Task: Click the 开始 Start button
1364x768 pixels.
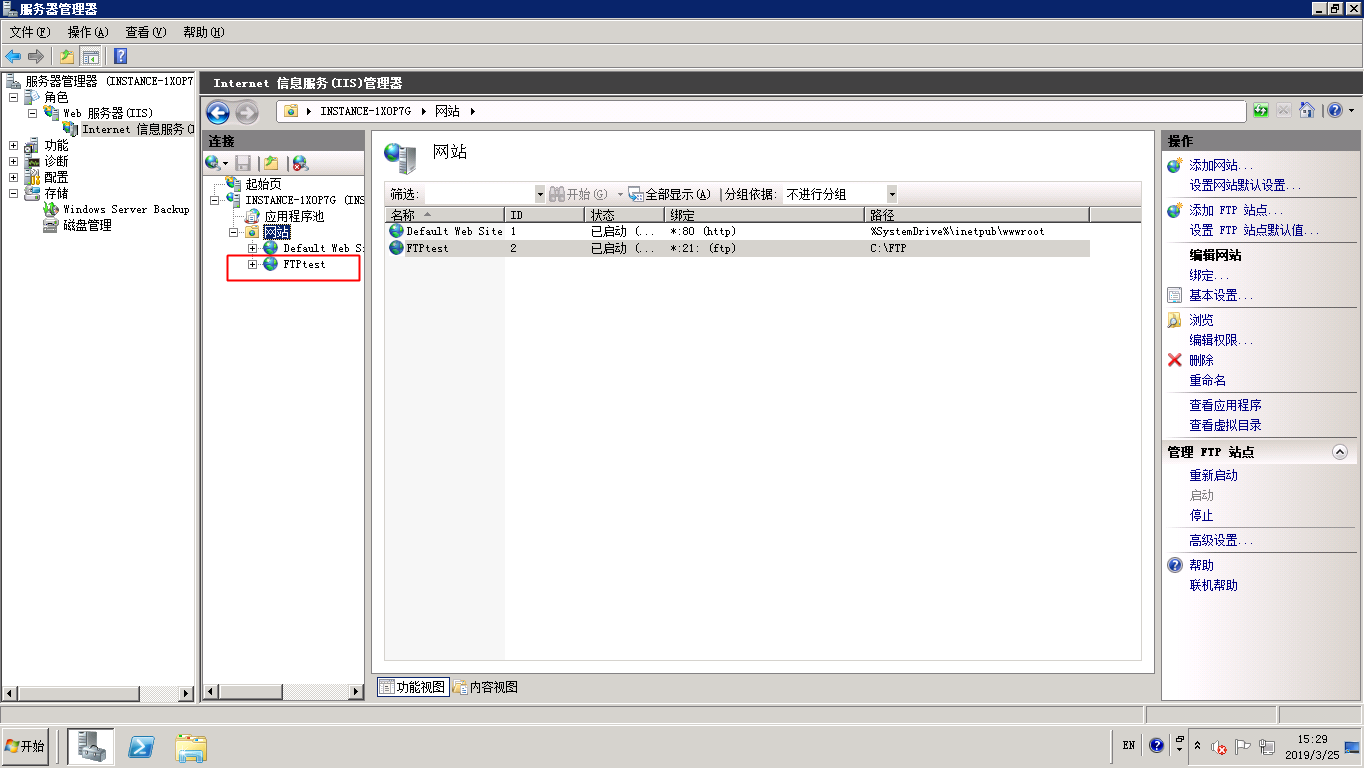Action: pos(26,746)
